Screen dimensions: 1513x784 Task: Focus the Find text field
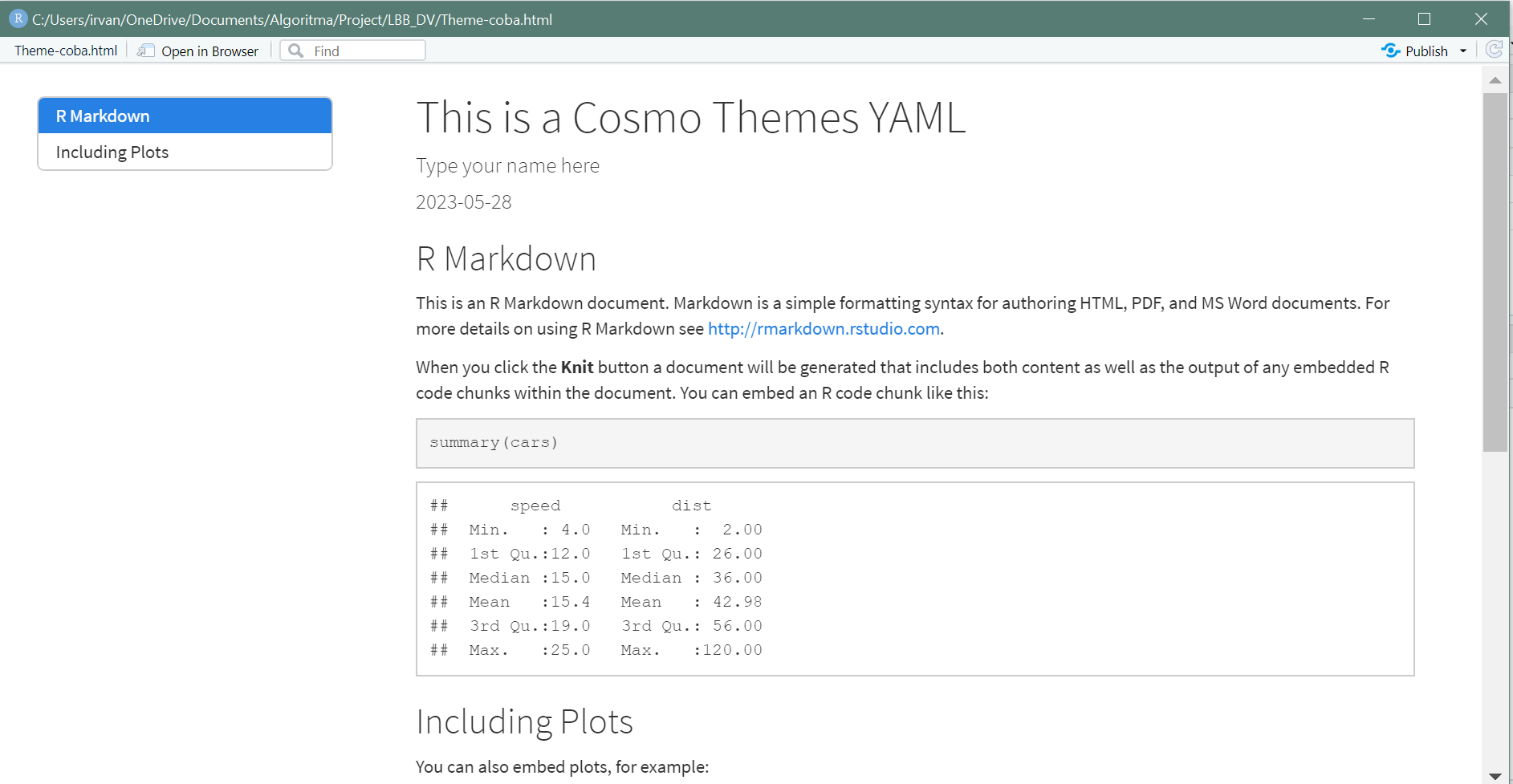click(365, 51)
